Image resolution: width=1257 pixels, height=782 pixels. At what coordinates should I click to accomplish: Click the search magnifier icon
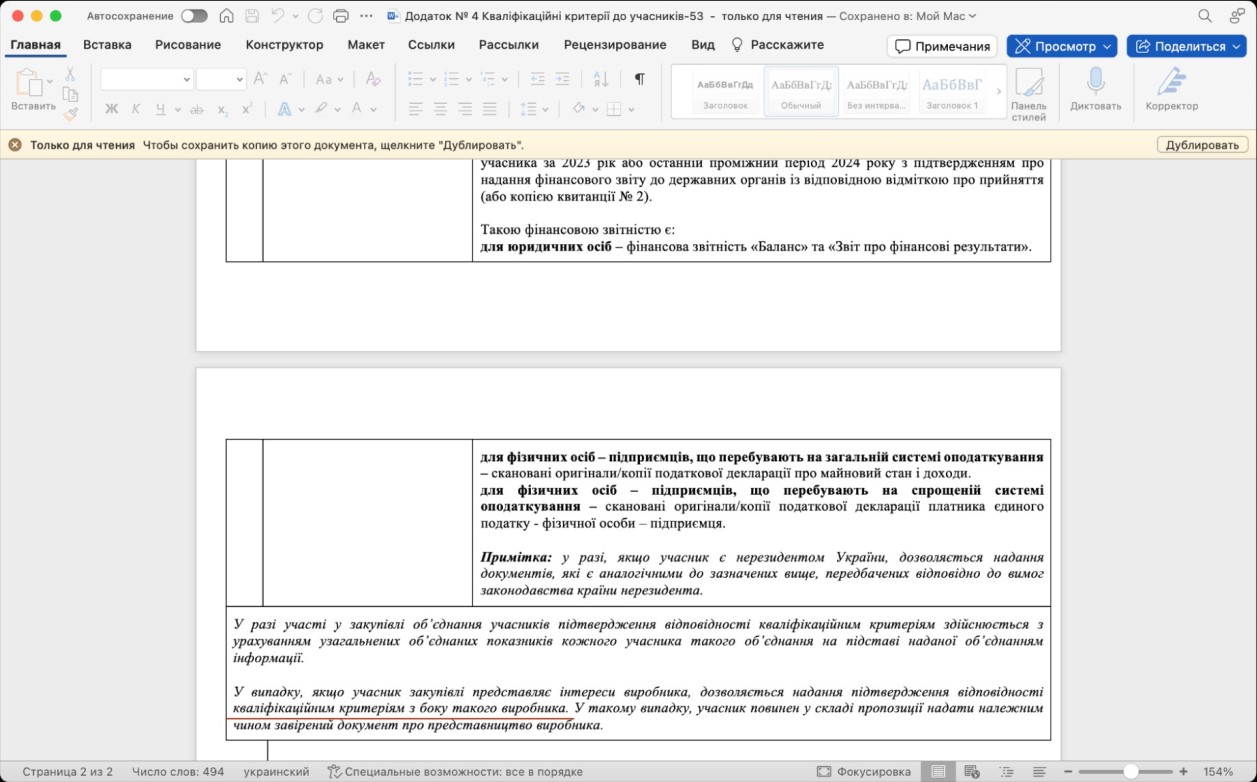(1205, 16)
